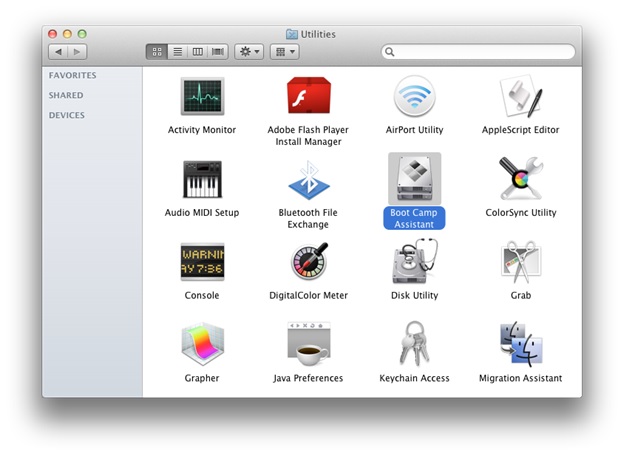Select Disk Utility icon
624x456 pixels.
click(x=415, y=261)
